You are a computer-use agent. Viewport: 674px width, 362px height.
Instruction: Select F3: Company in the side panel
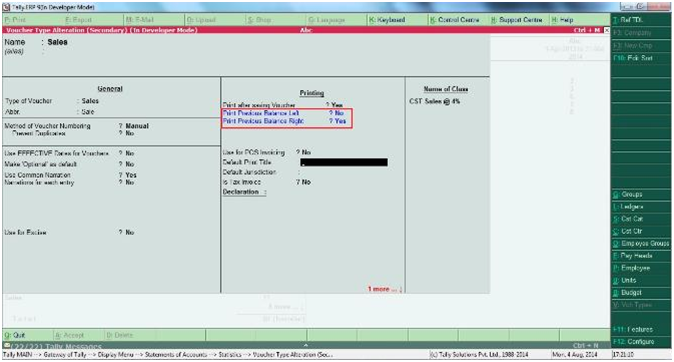640,33
